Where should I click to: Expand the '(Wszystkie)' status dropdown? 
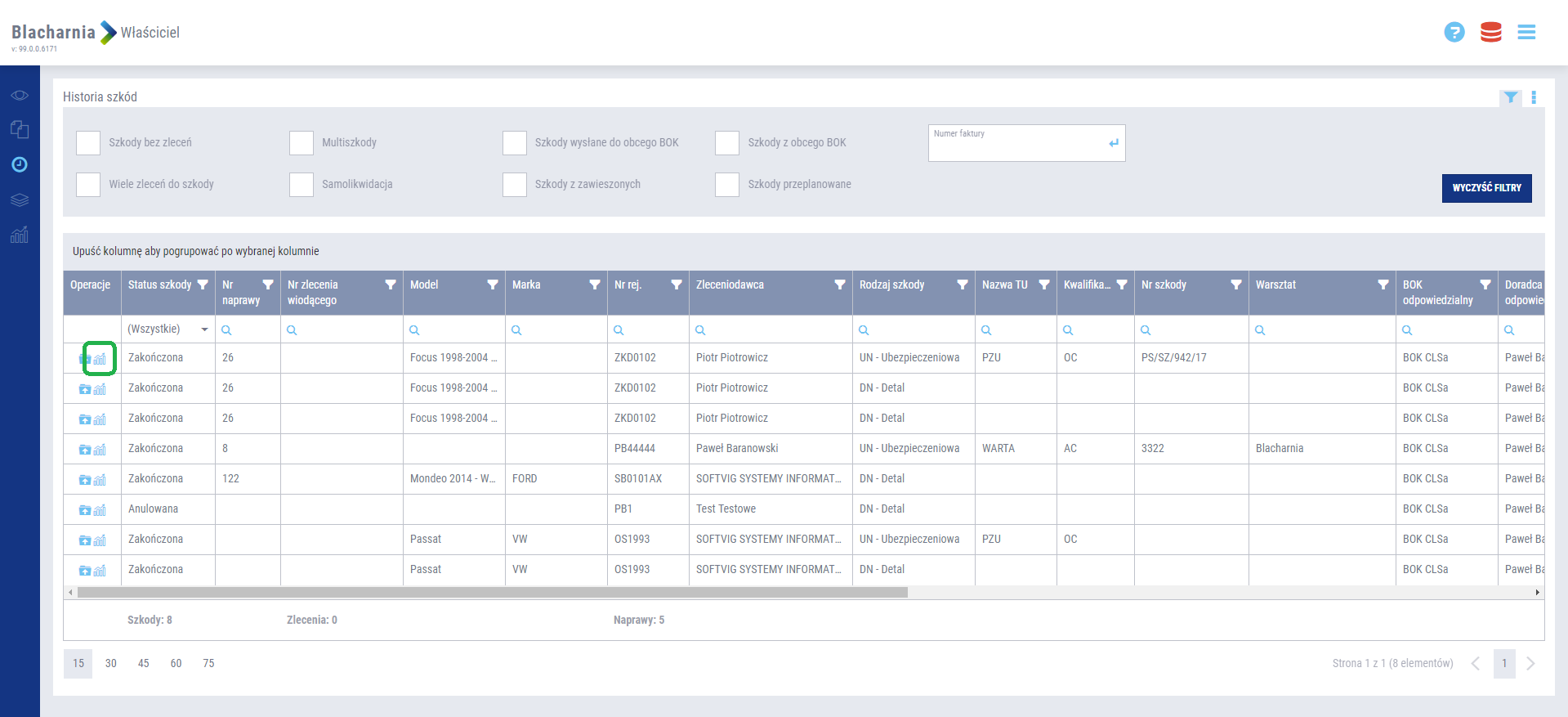pos(204,329)
